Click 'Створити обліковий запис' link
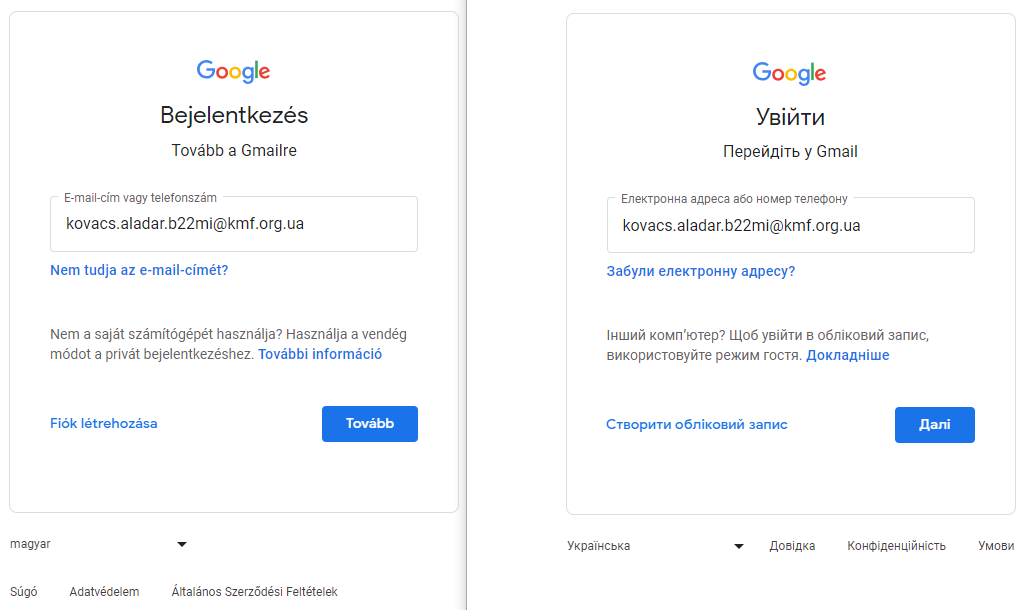Image resolution: width=1023 pixels, height=610 pixels. (x=696, y=424)
